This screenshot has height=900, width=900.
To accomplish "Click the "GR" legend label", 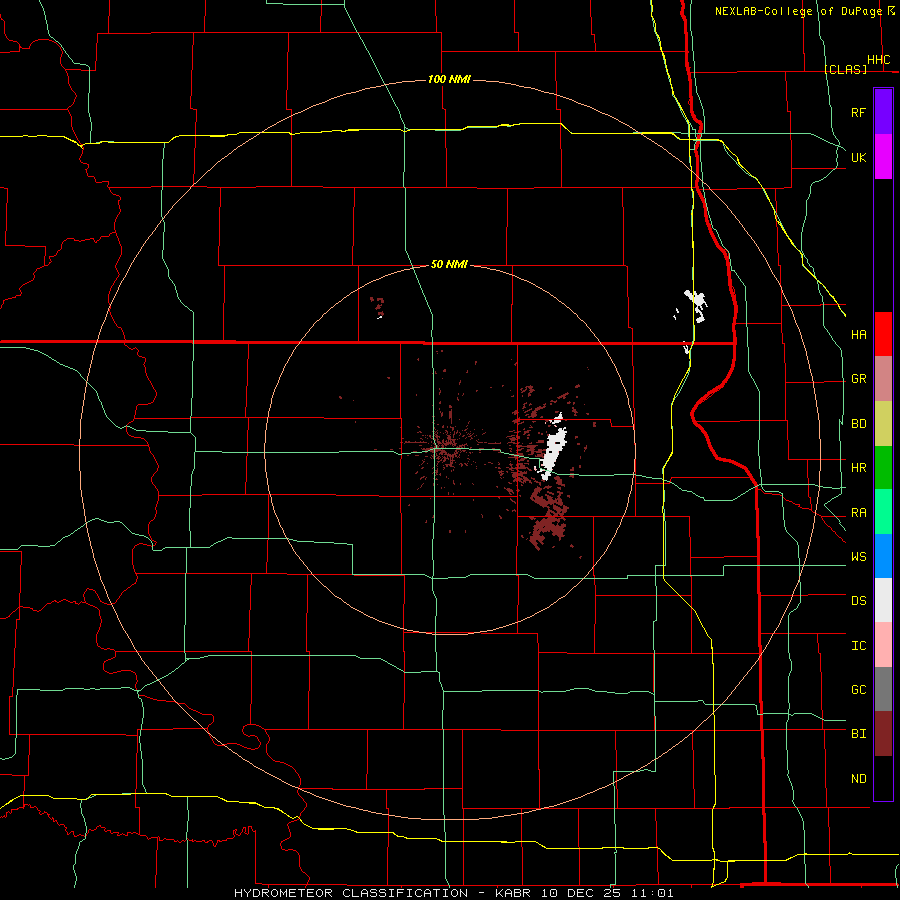I will [859, 379].
